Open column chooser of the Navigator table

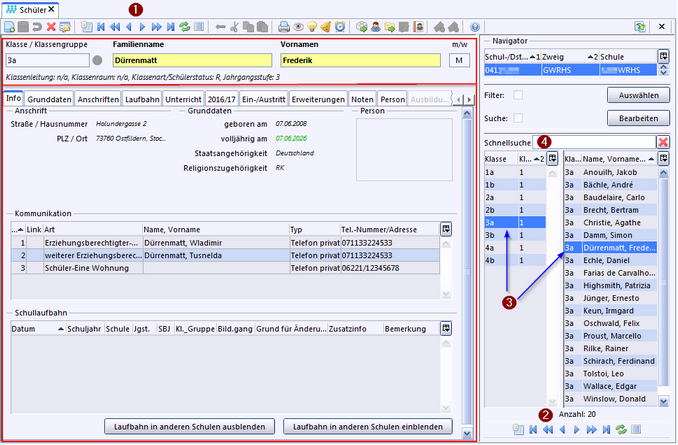point(662,56)
